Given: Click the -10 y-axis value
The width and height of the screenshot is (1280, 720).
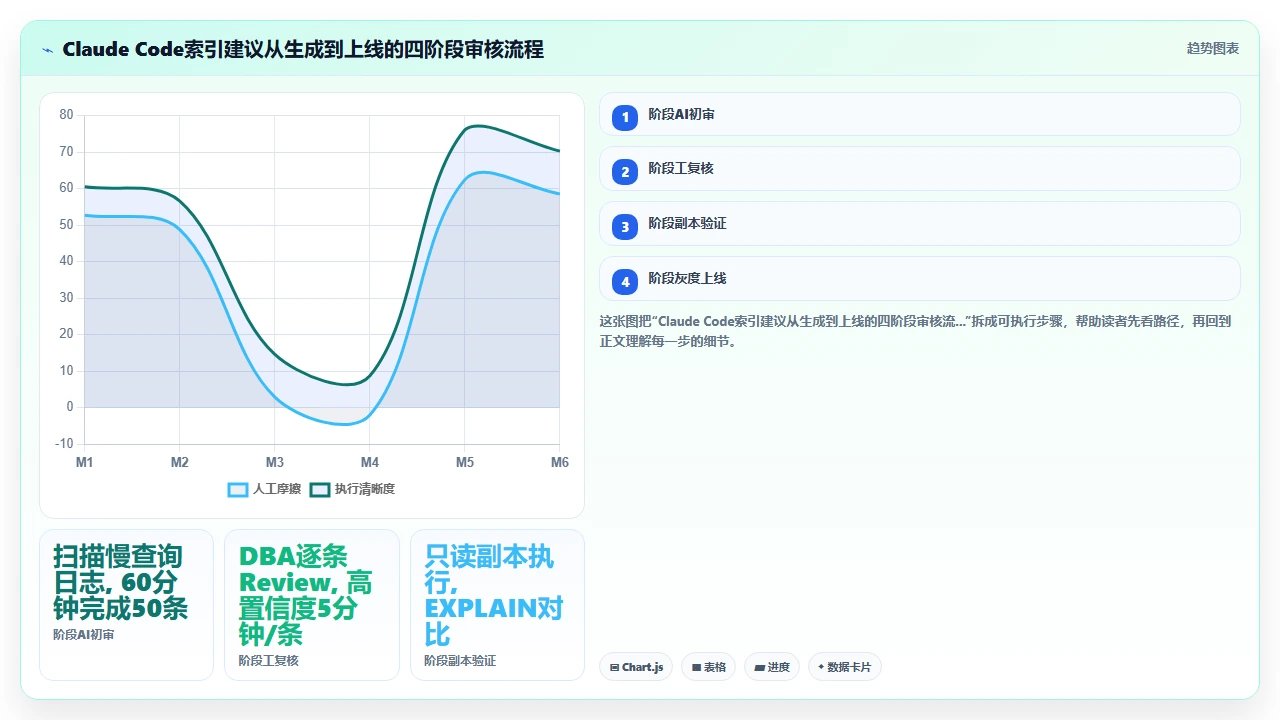Looking at the screenshot, I should tap(64, 444).
